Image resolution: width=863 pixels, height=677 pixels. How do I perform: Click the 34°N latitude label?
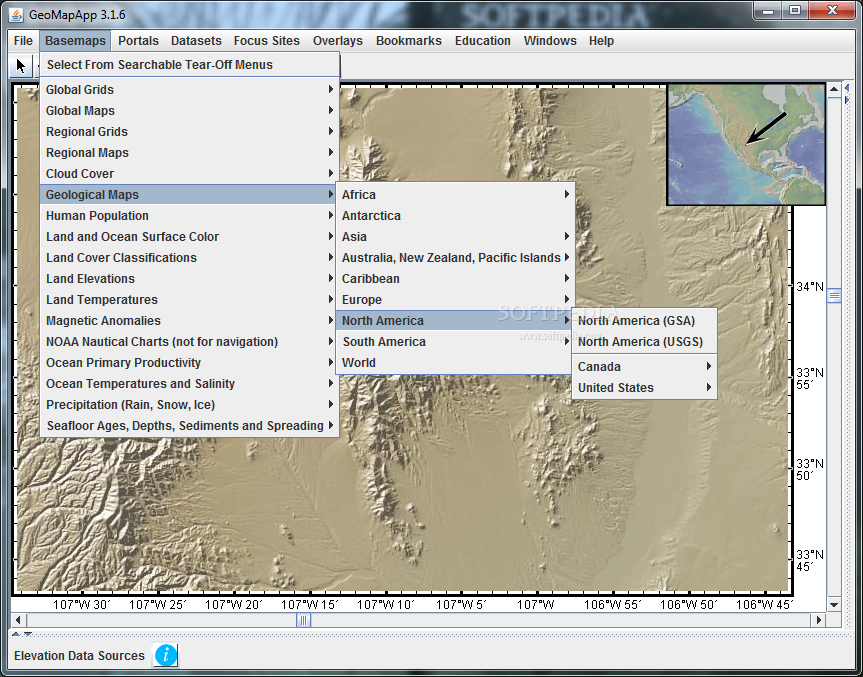[810, 286]
